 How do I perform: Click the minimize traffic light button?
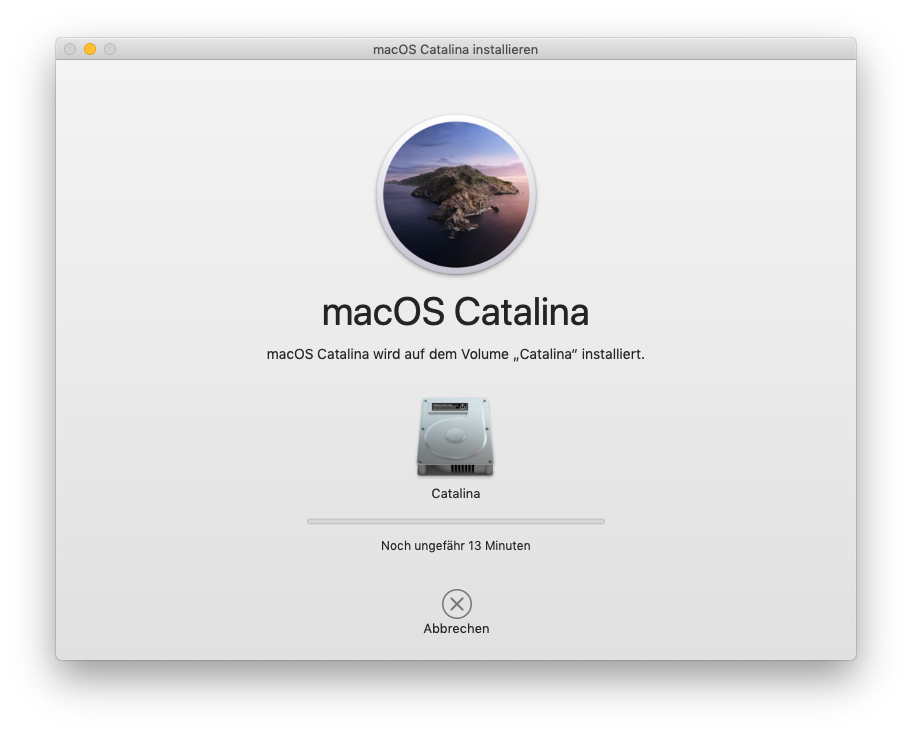[x=88, y=48]
